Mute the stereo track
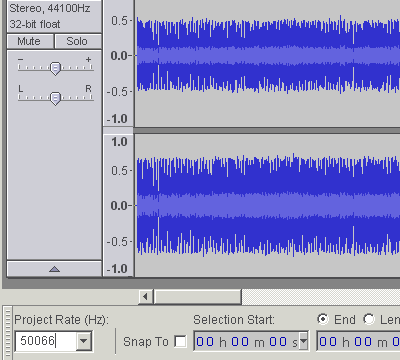This screenshot has width=400, height=360. coord(30,41)
